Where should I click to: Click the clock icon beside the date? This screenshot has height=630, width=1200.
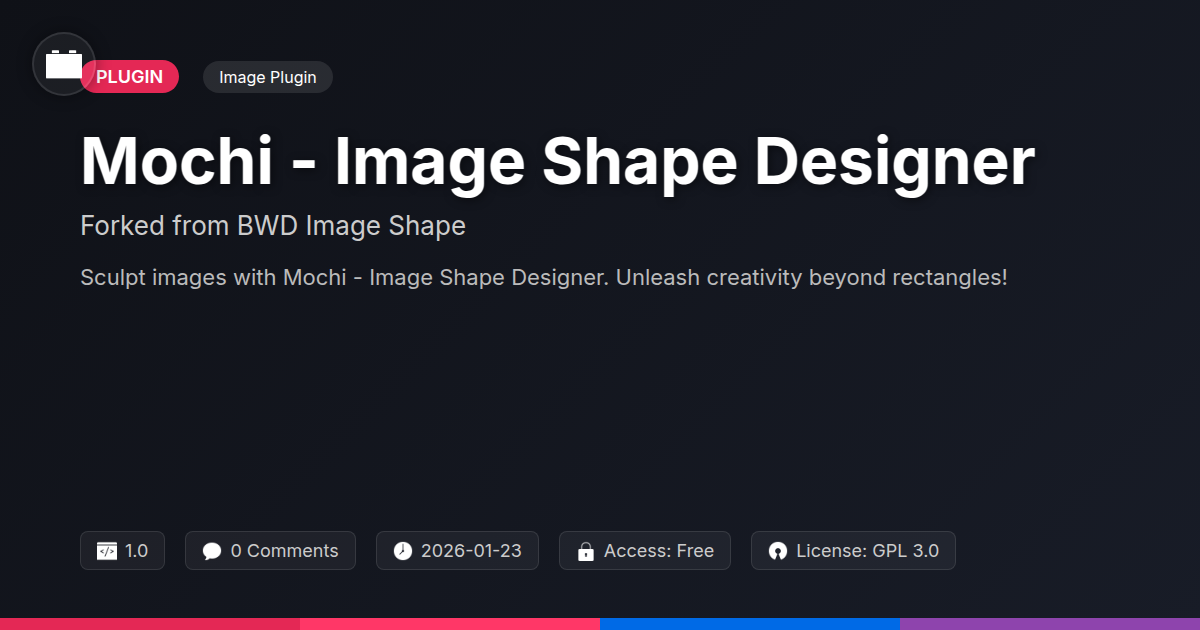click(402, 551)
